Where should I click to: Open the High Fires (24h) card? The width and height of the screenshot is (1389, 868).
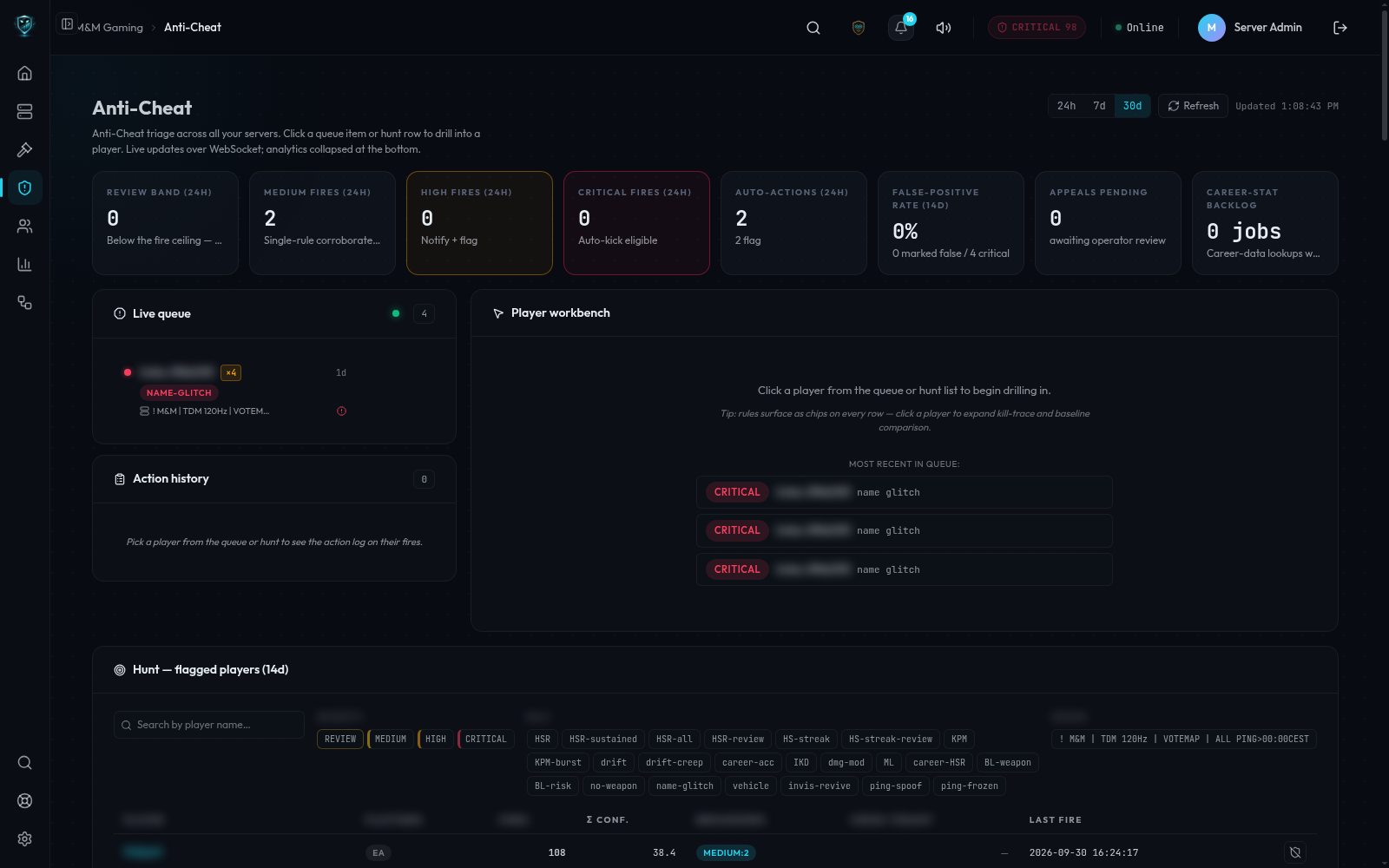tap(479, 223)
